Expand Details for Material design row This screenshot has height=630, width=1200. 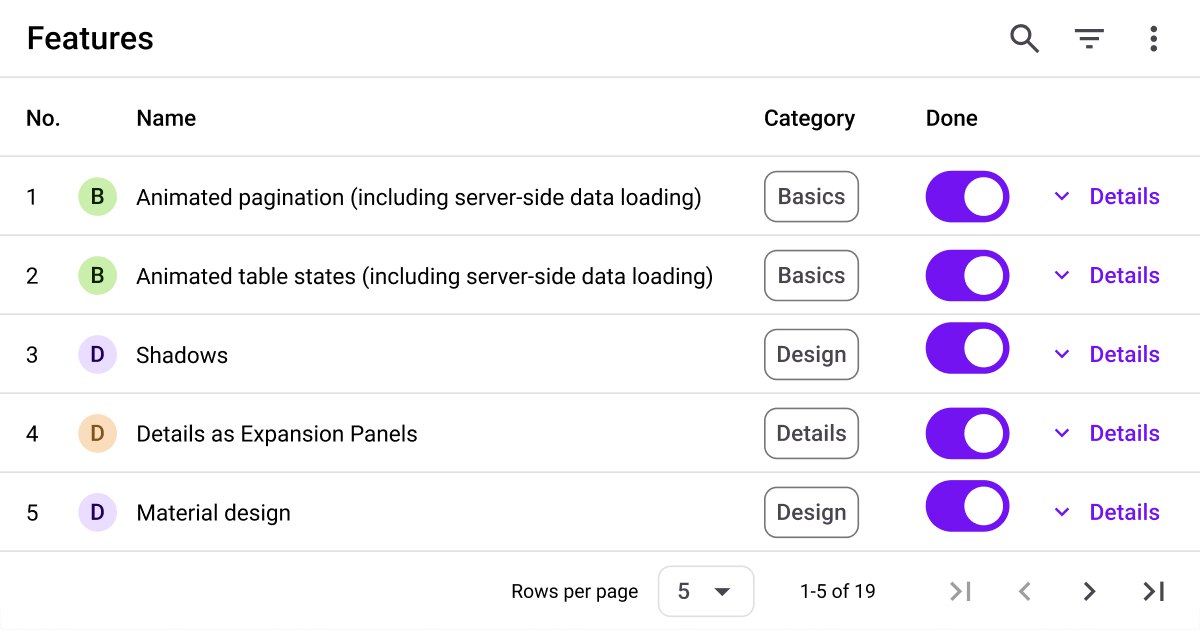tap(1107, 513)
